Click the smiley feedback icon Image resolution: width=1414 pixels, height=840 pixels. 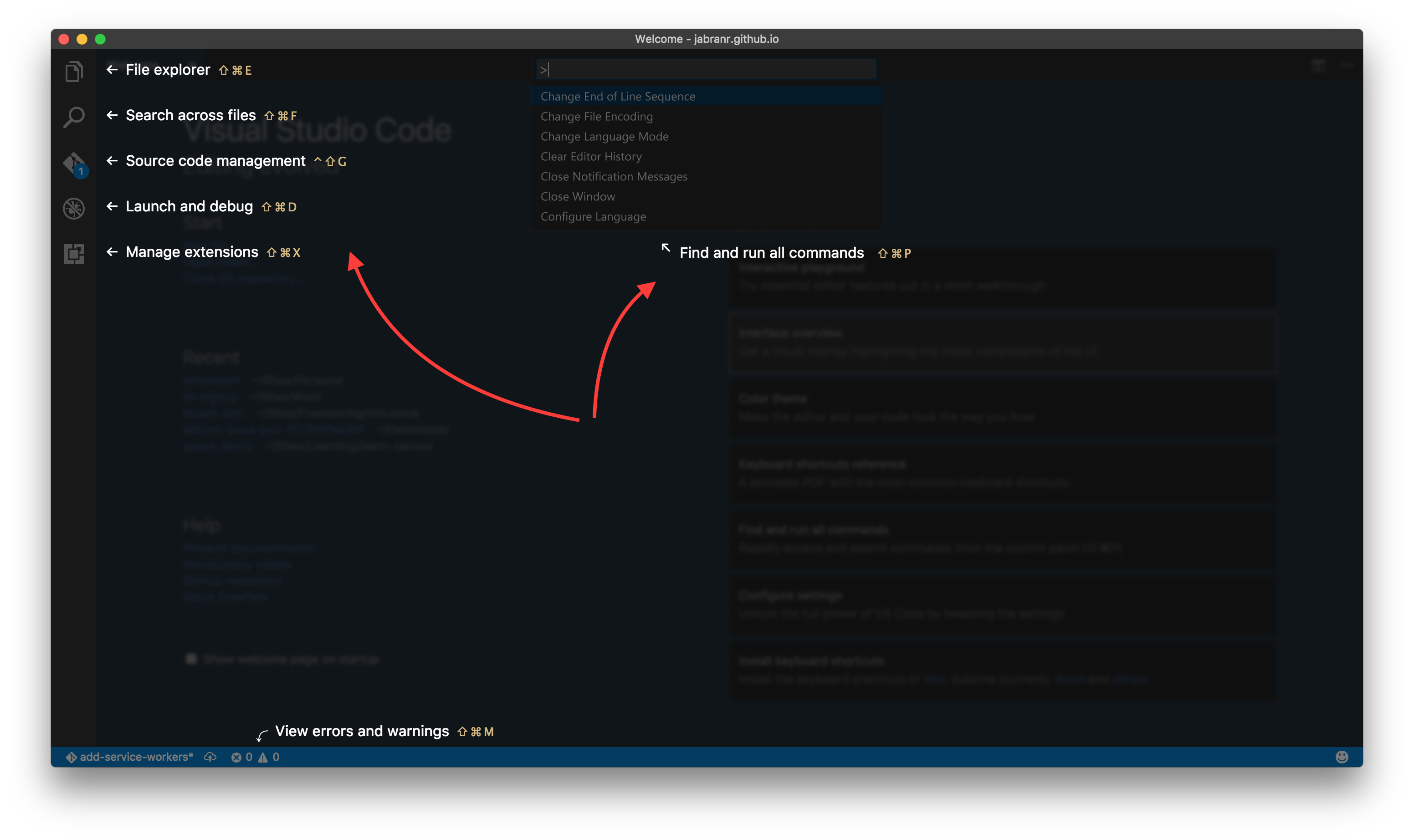coord(1342,757)
